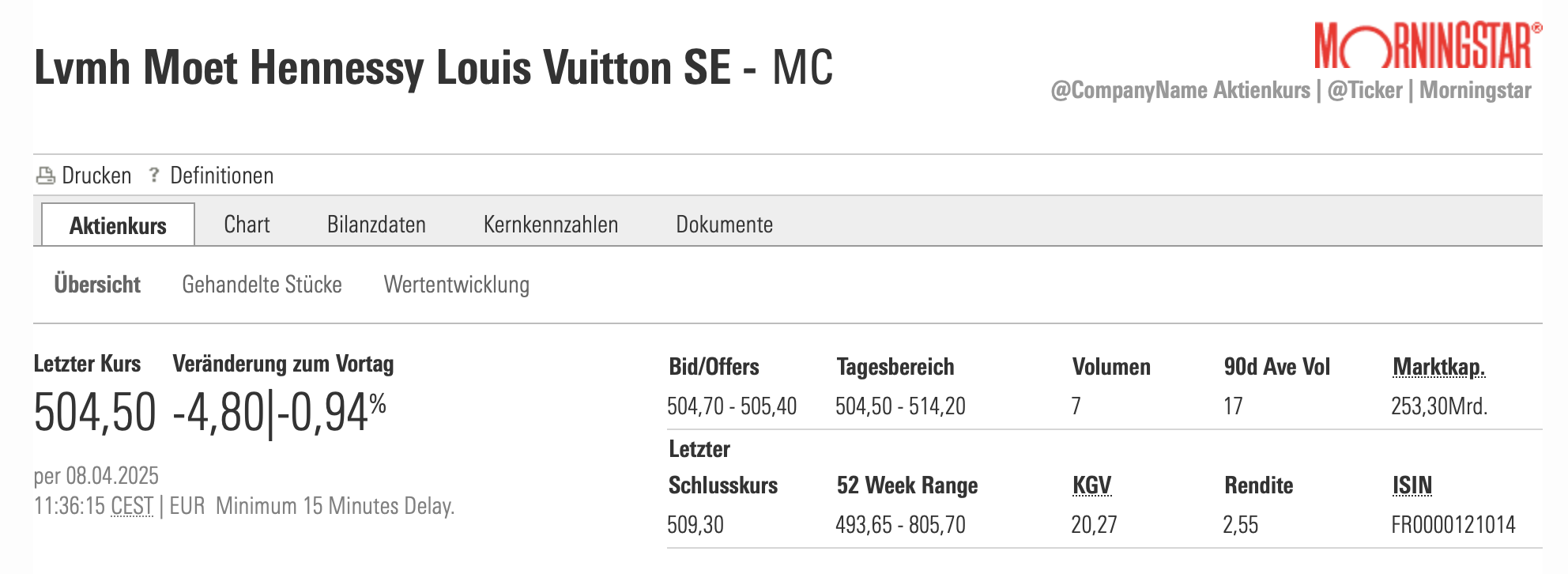Switch to the Chart tab
The height and width of the screenshot is (574, 1568).
pos(247,225)
